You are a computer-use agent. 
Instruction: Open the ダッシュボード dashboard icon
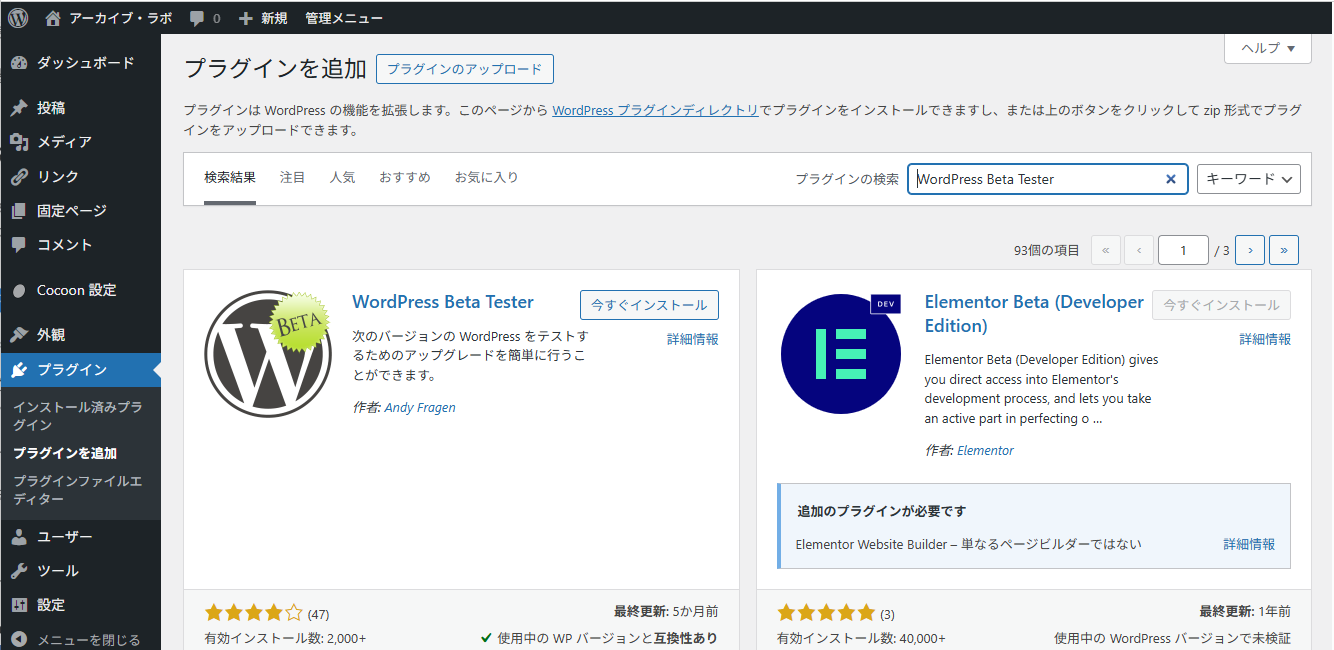click(x=19, y=63)
